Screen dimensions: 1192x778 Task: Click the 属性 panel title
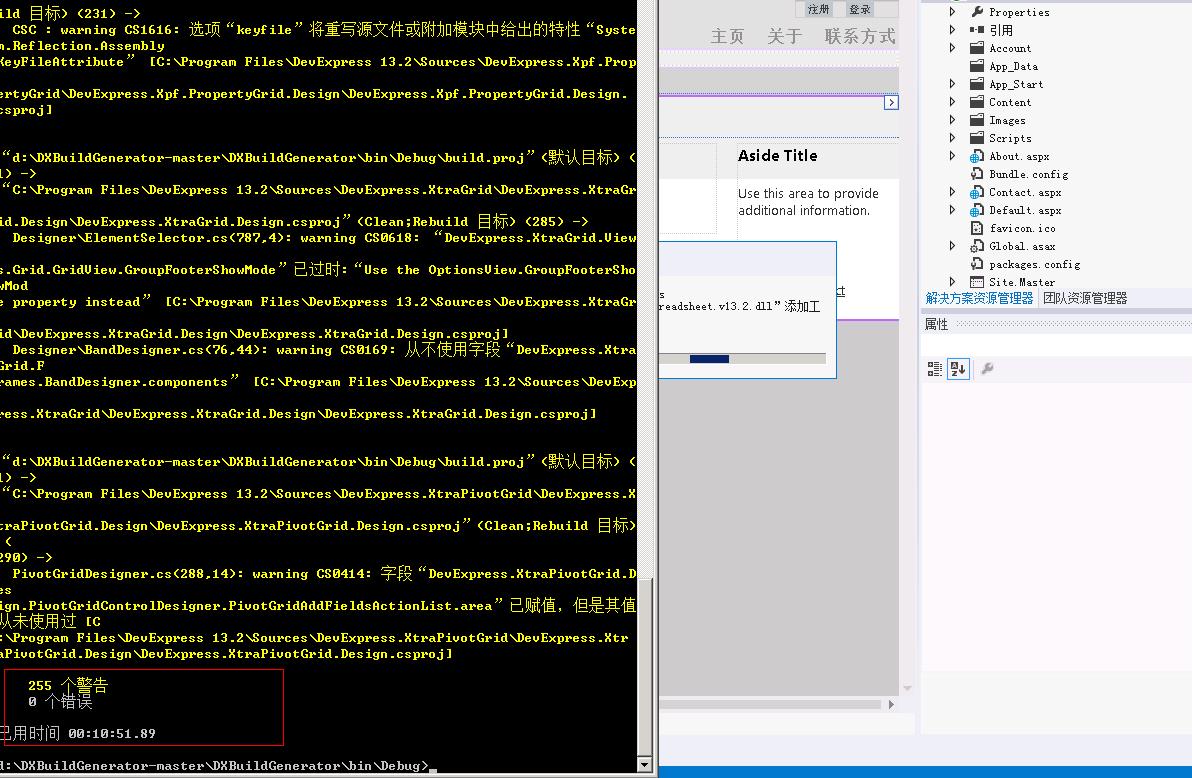click(936, 324)
